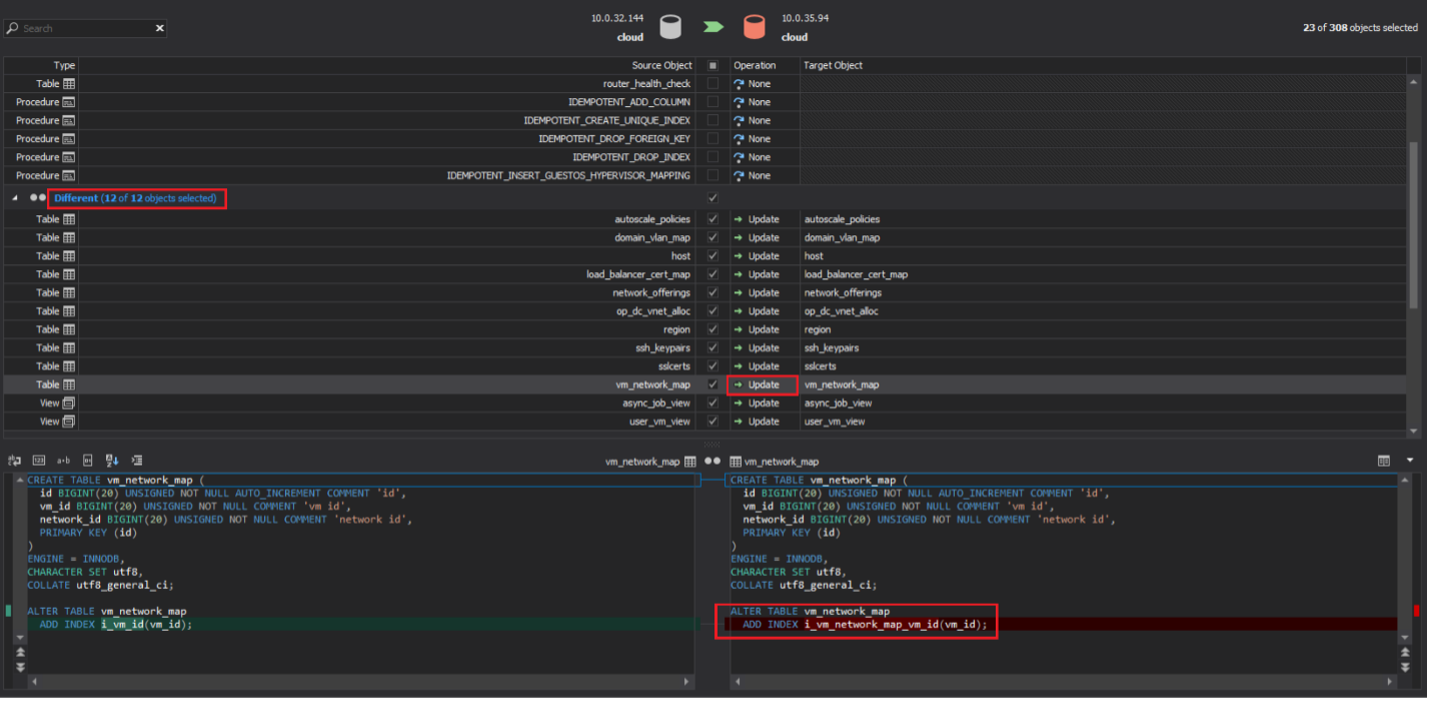The width and height of the screenshot is (1430, 702).
Task: Select the 10.0.35.94 cloud target label
Action: click(805, 27)
